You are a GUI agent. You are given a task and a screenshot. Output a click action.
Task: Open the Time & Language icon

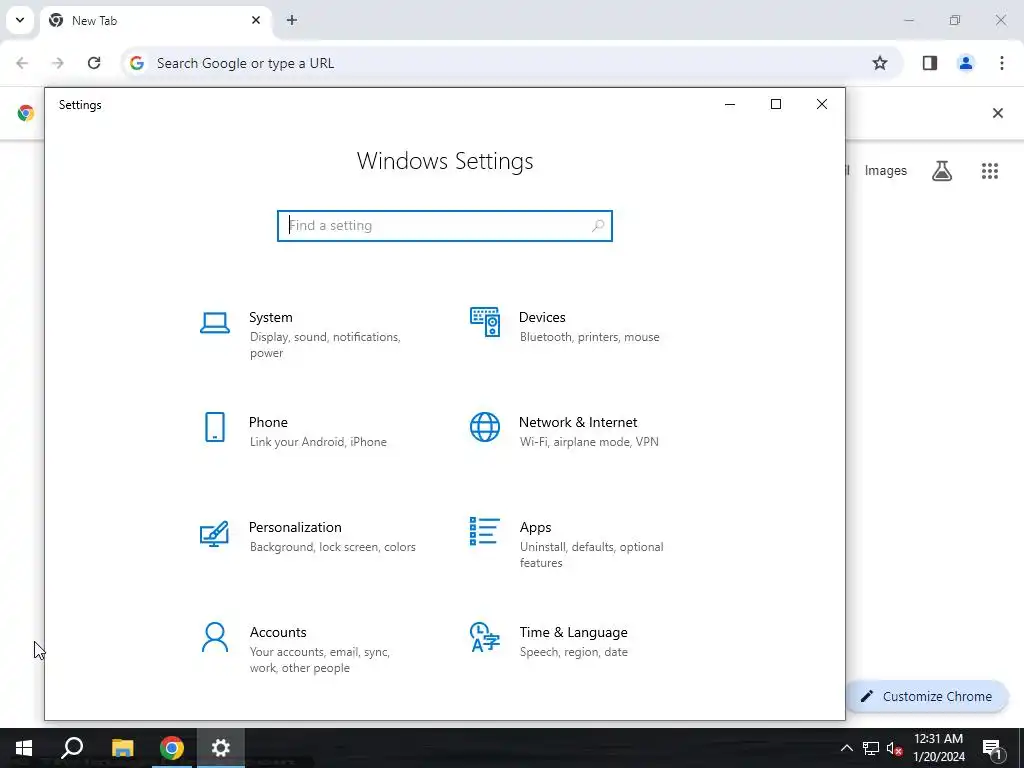coord(485,637)
